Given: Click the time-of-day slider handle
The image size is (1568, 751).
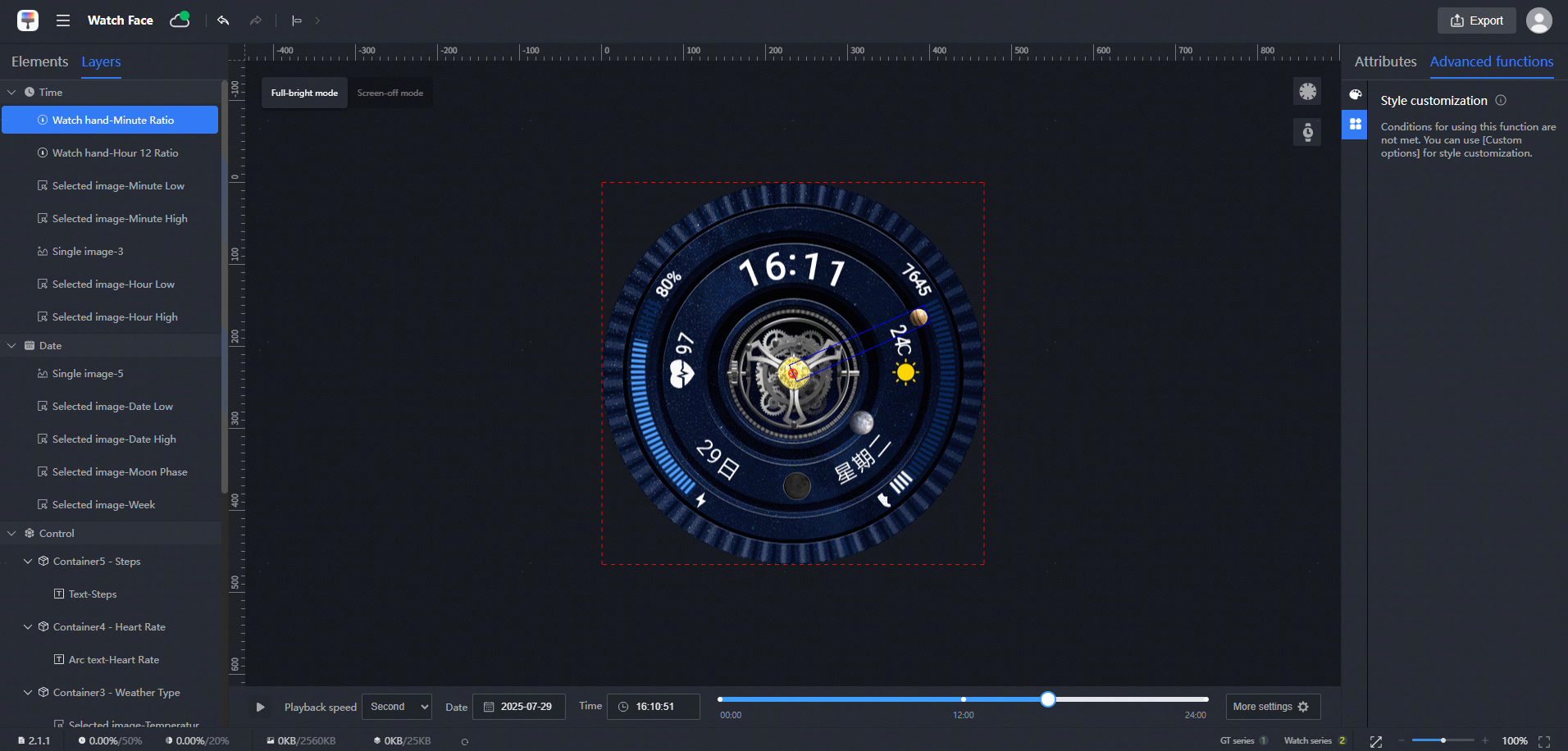Looking at the screenshot, I should coord(1048,699).
